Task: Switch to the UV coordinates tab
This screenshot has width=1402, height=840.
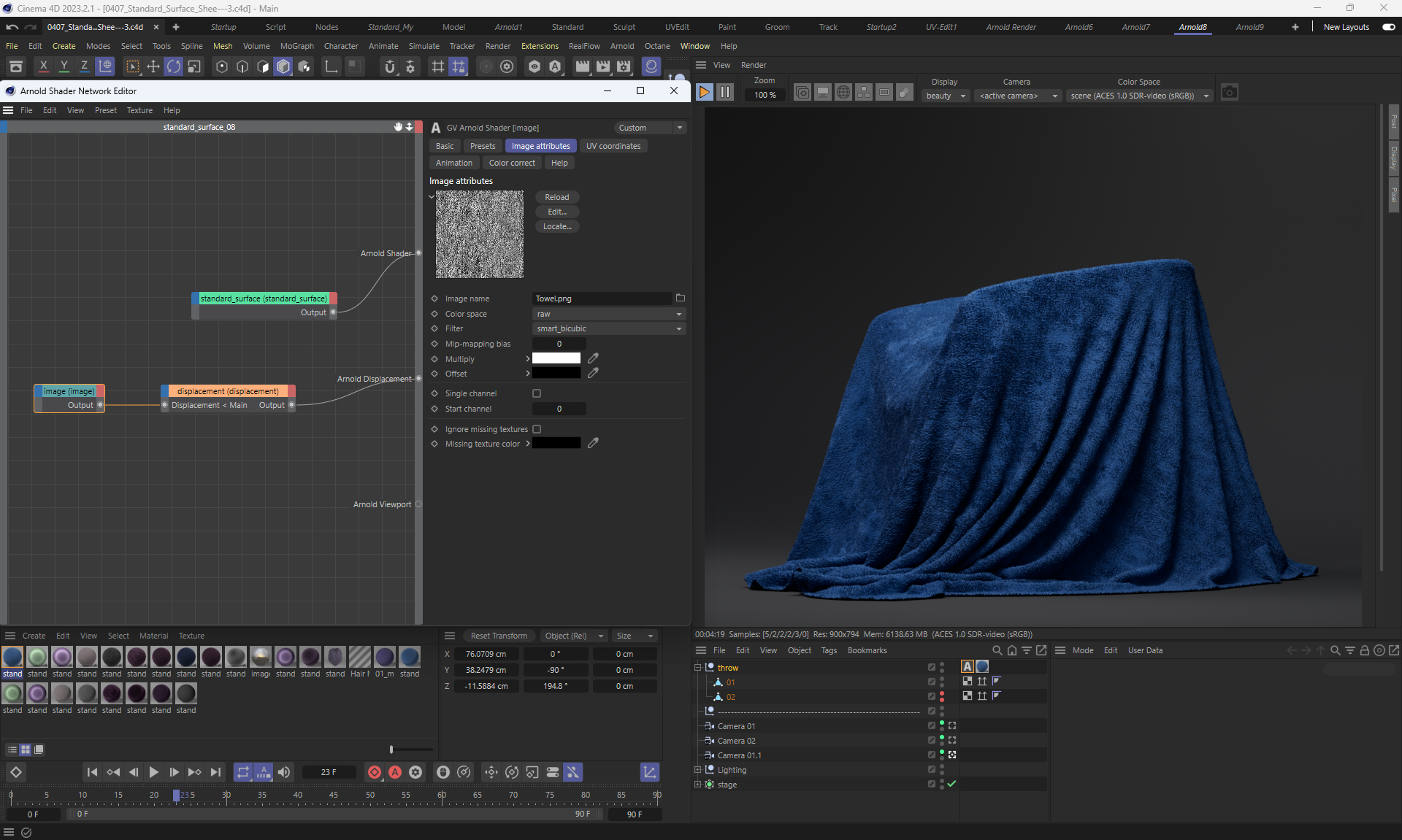Action: pyautogui.click(x=613, y=146)
